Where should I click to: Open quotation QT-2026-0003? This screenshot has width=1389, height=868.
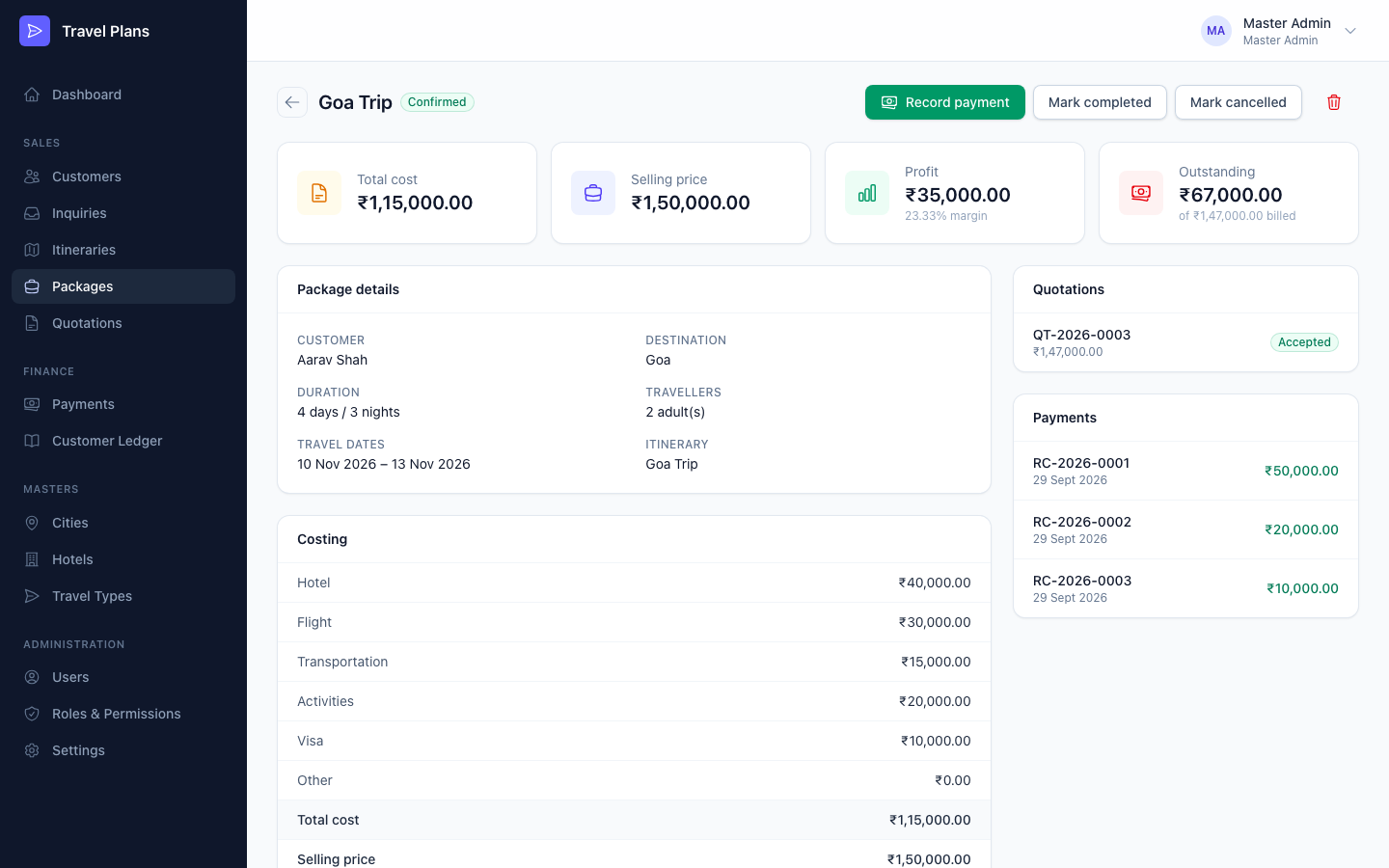[x=1185, y=342]
